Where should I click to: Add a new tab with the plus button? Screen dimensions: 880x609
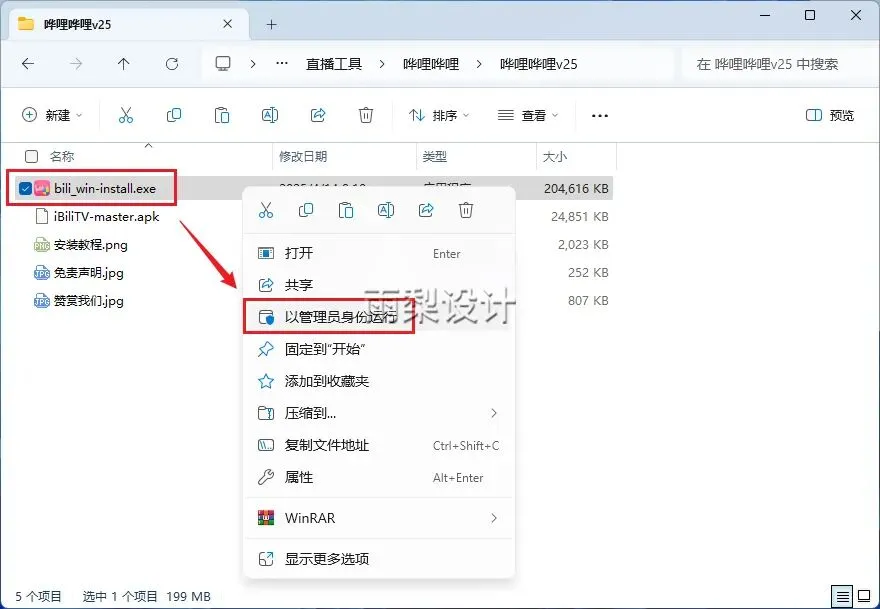click(272, 24)
